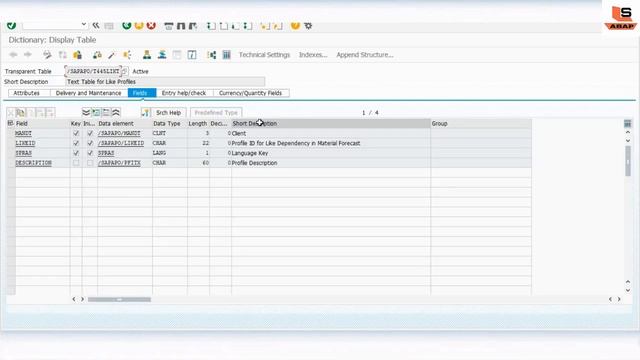Click the Activate wand icon
This screenshot has width=640, height=360.
pos(111,55)
